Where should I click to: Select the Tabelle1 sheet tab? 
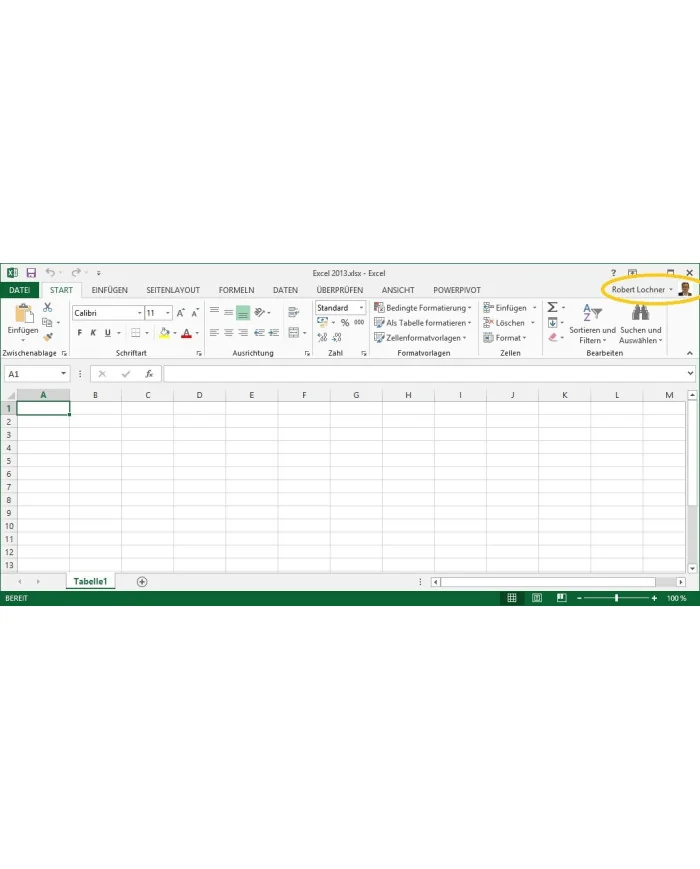click(x=90, y=581)
